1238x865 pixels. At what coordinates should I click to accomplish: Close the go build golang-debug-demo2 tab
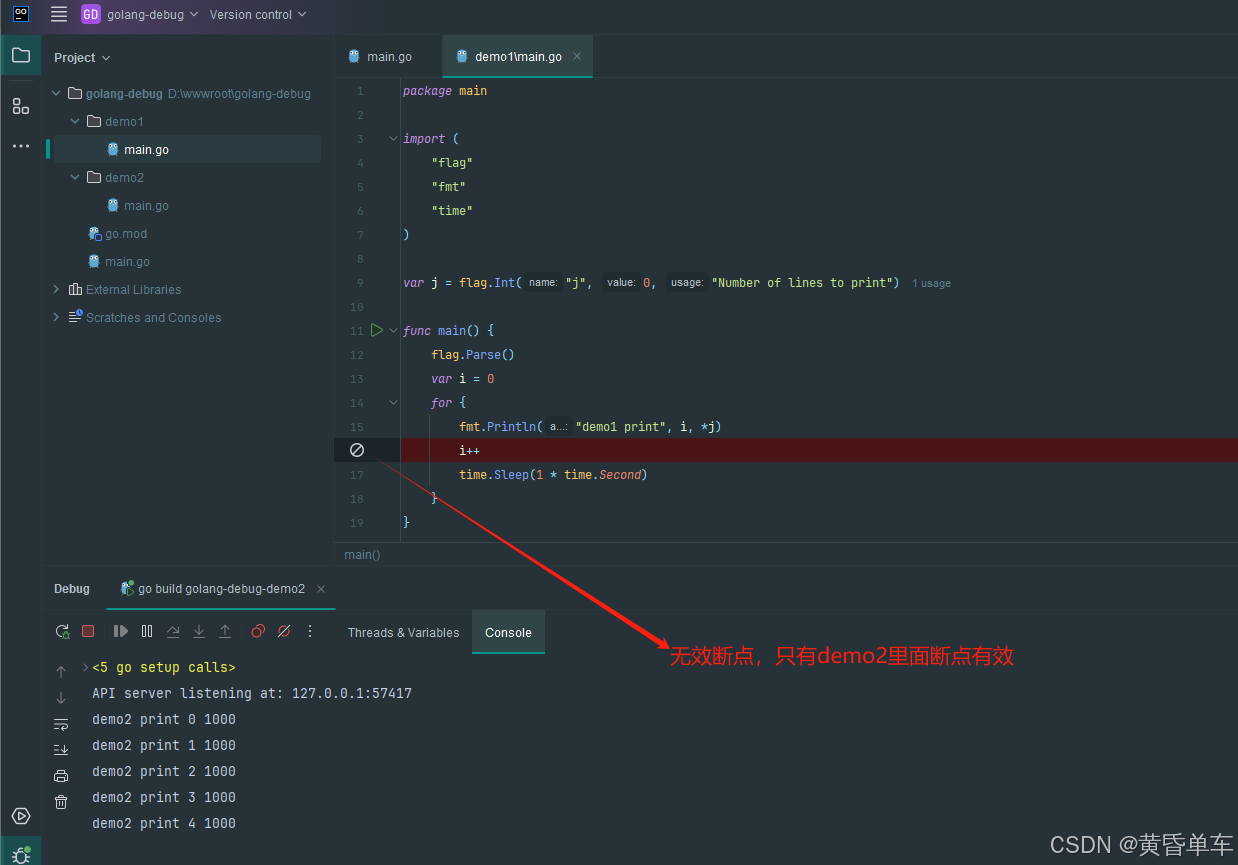pos(321,589)
